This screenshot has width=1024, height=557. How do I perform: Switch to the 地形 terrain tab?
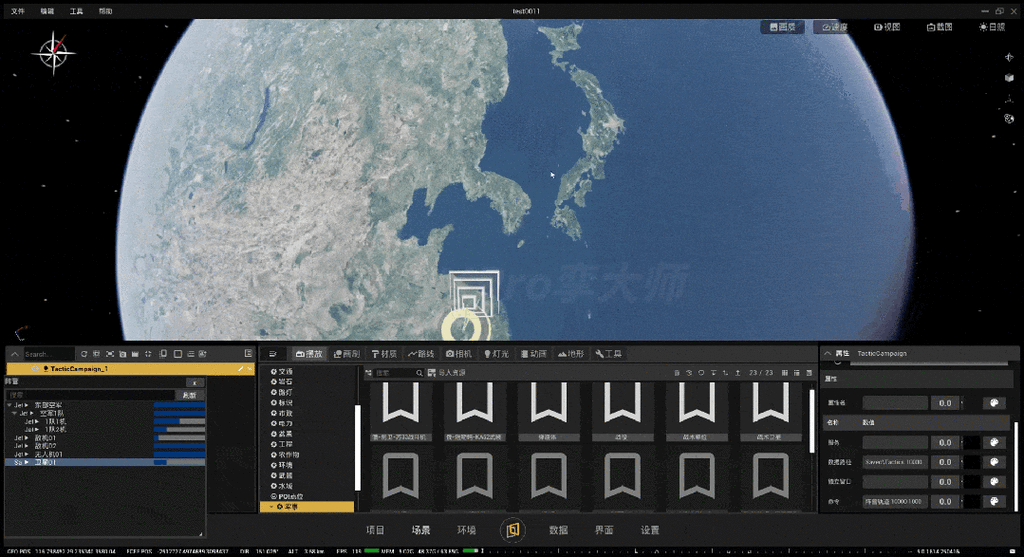tap(571, 354)
